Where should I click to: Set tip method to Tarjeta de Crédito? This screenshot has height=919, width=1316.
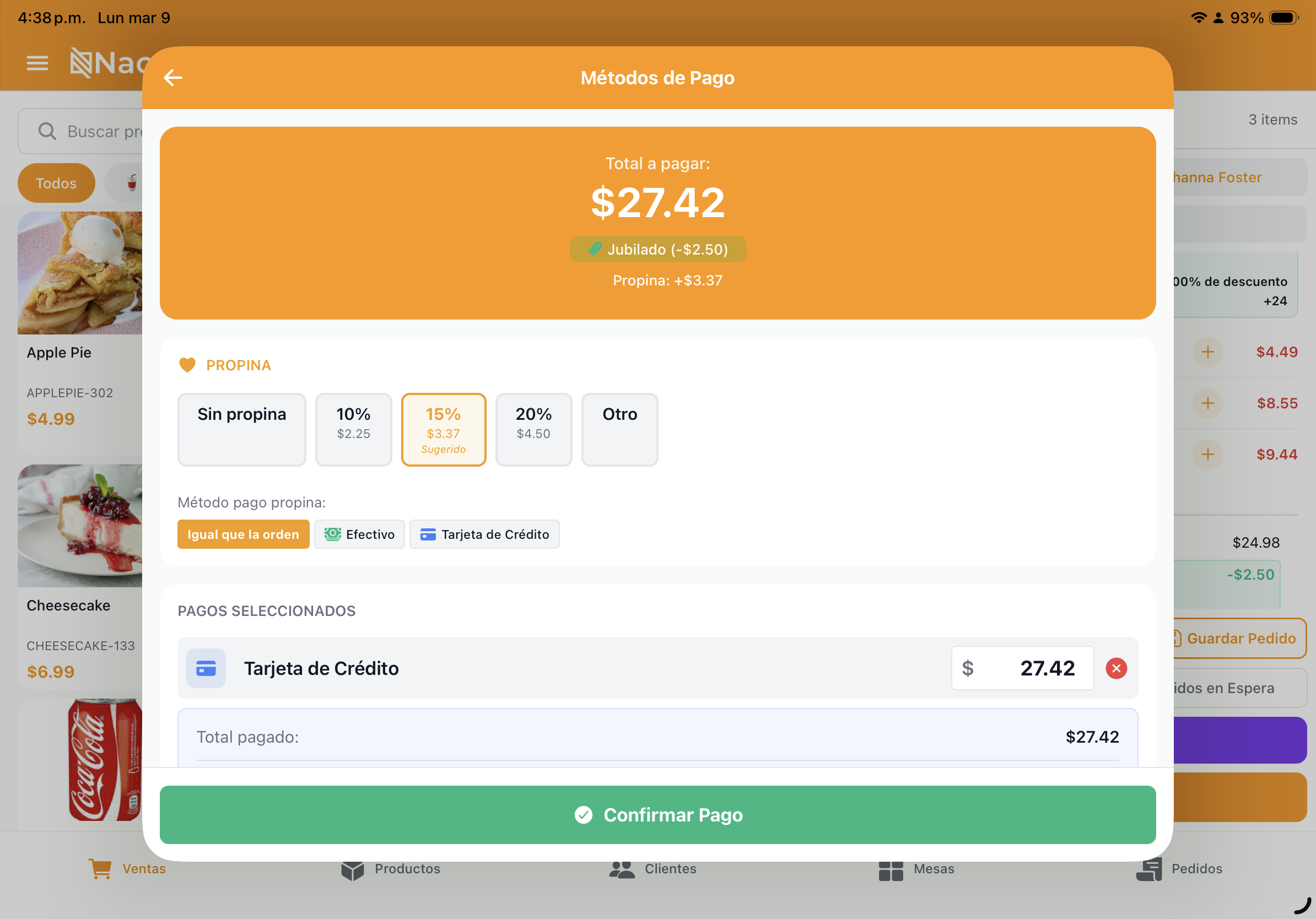point(484,534)
